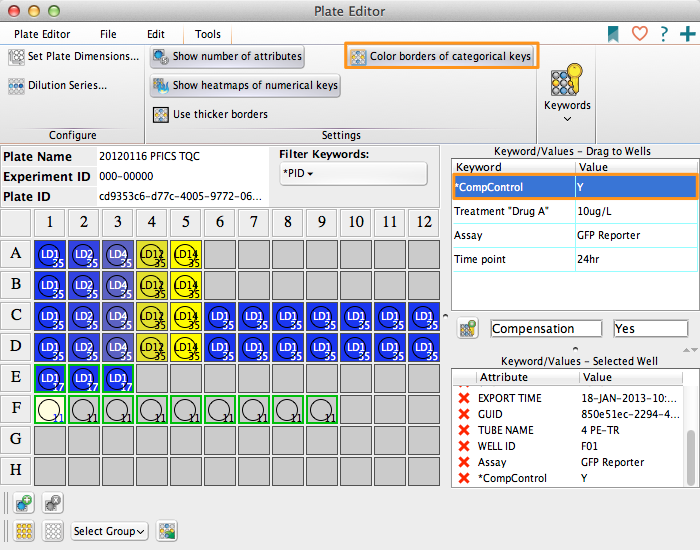Click the Plate ID value
Viewport: 700px width, 550px height.
click(x=182, y=196)
